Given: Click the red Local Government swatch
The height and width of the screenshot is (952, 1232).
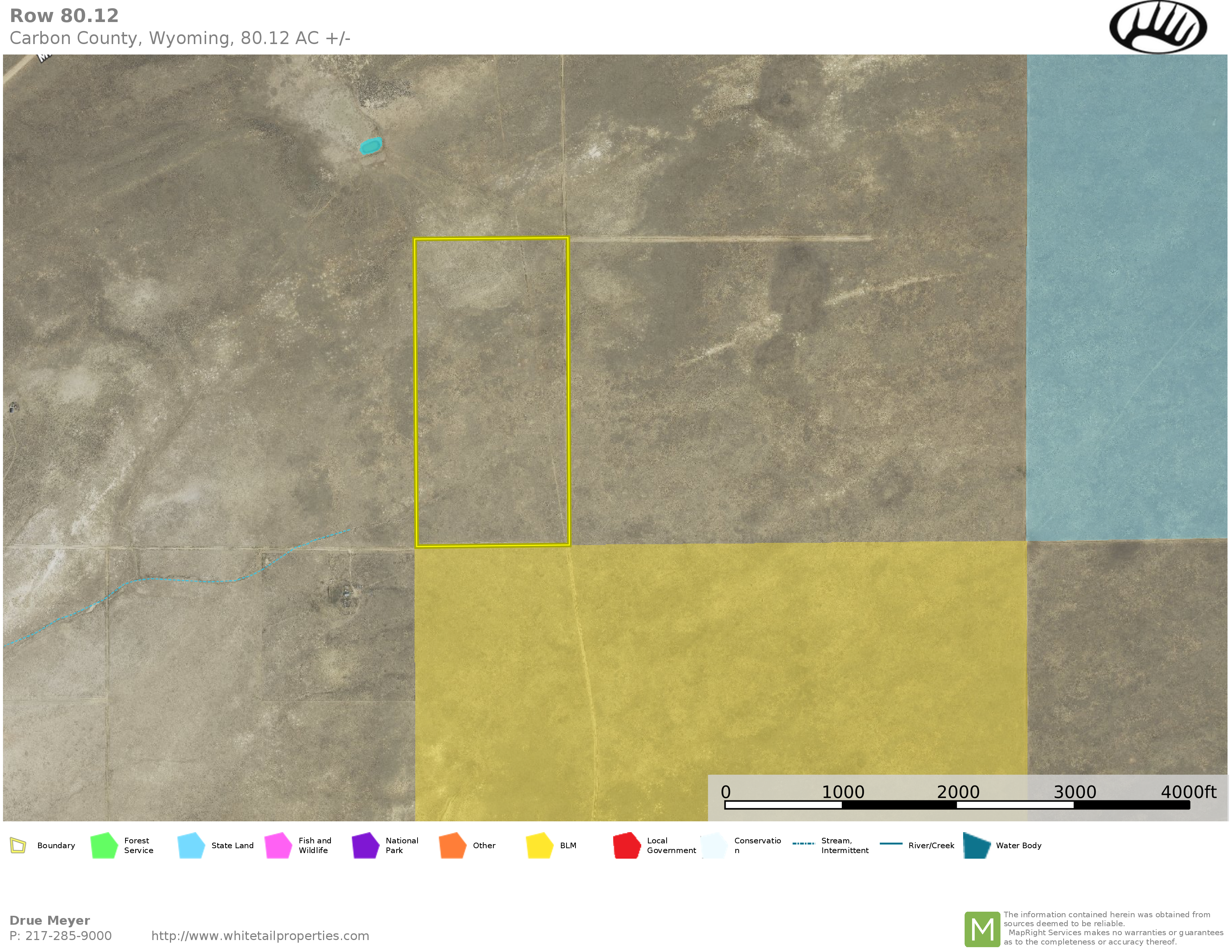Looking at the screenshot, I should point(627,845).
